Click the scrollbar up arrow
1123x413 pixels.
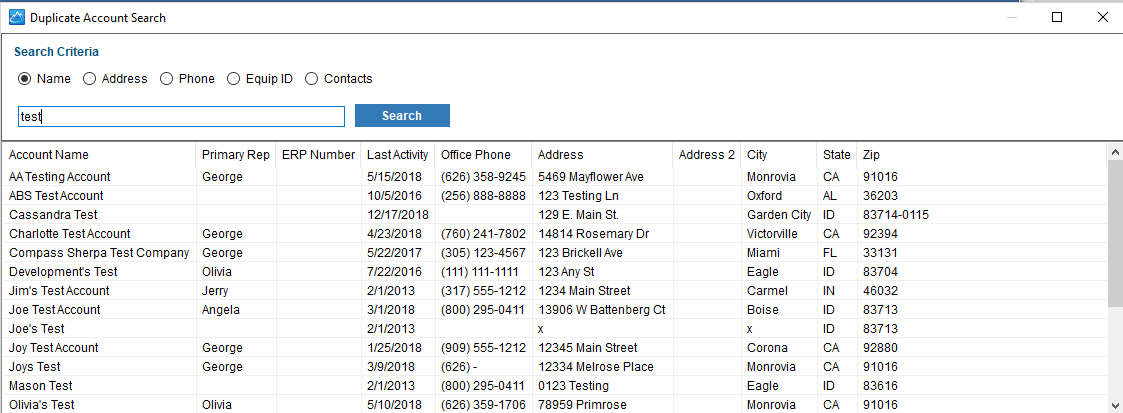click(1114, 152)
